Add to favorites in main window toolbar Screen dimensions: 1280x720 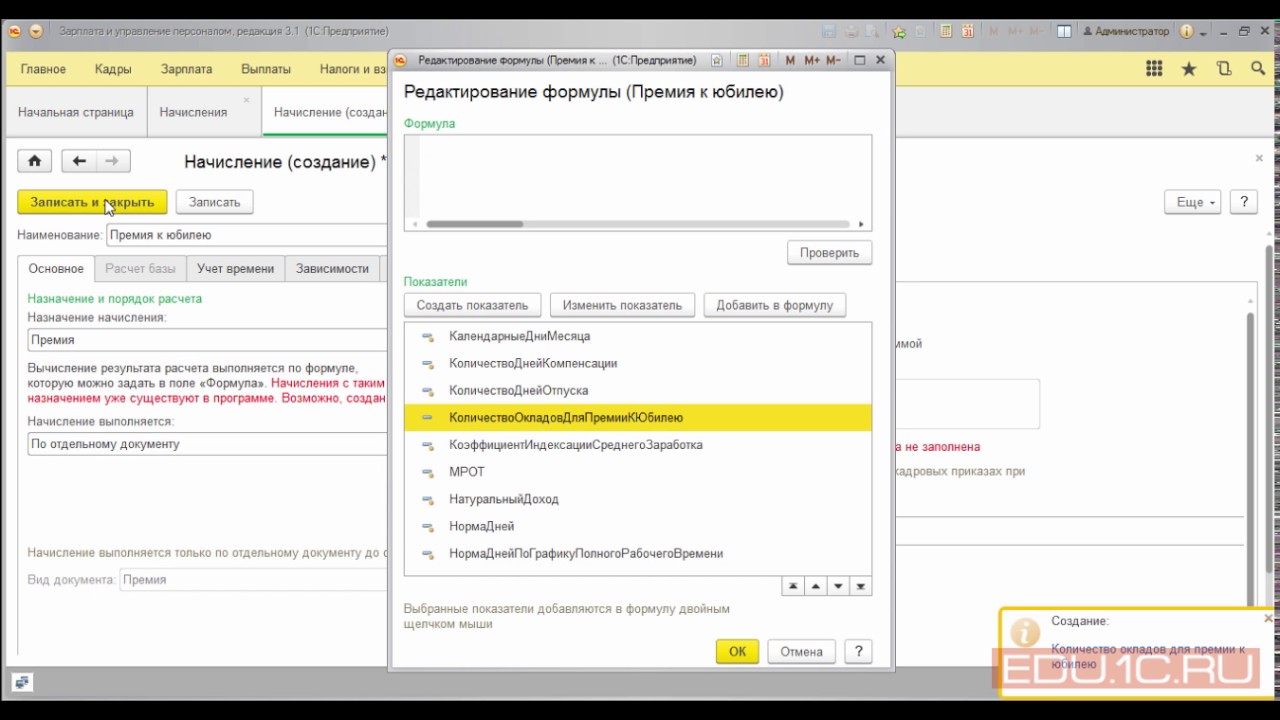[898, 31]
